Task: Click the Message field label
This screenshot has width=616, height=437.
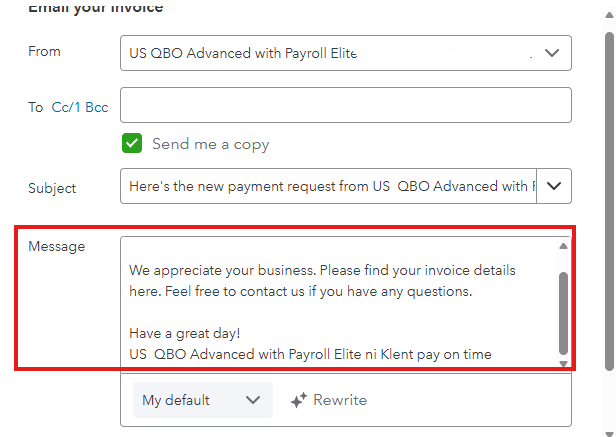Action: coord(56,246)
